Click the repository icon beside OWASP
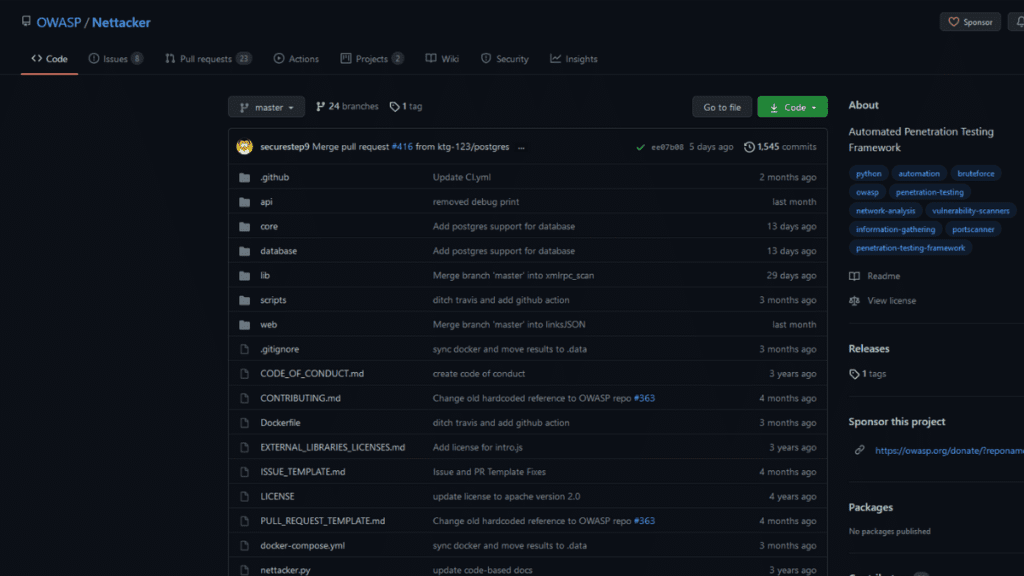Screen dimensions: 1024x576 (x=26, y=22)
